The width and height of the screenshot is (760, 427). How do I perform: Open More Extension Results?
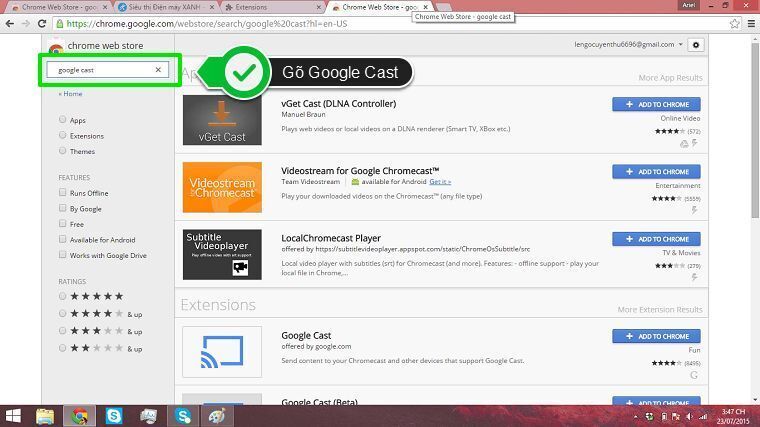coord(660,309)
